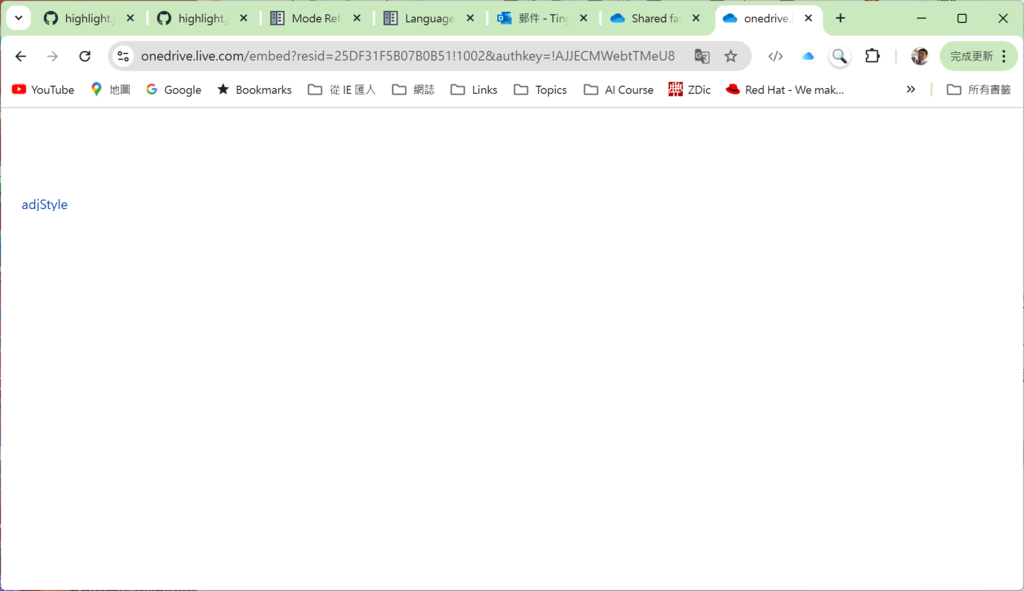Open the 地圖 maps bookmark

pos(111,89)
